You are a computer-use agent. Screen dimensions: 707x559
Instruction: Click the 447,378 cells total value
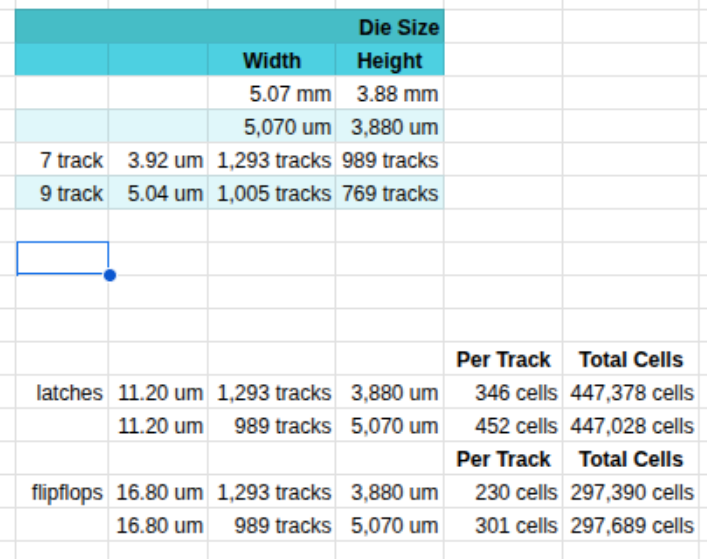tap(631, 393)
